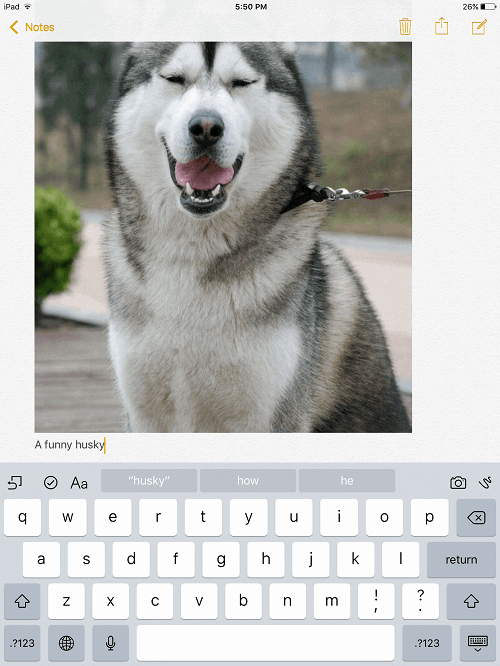Image resolution: width=500 pixels, height=666 pixels.
Task: Select the husky photo in the note
Action: pyautogui.click(x=223, y=237)
